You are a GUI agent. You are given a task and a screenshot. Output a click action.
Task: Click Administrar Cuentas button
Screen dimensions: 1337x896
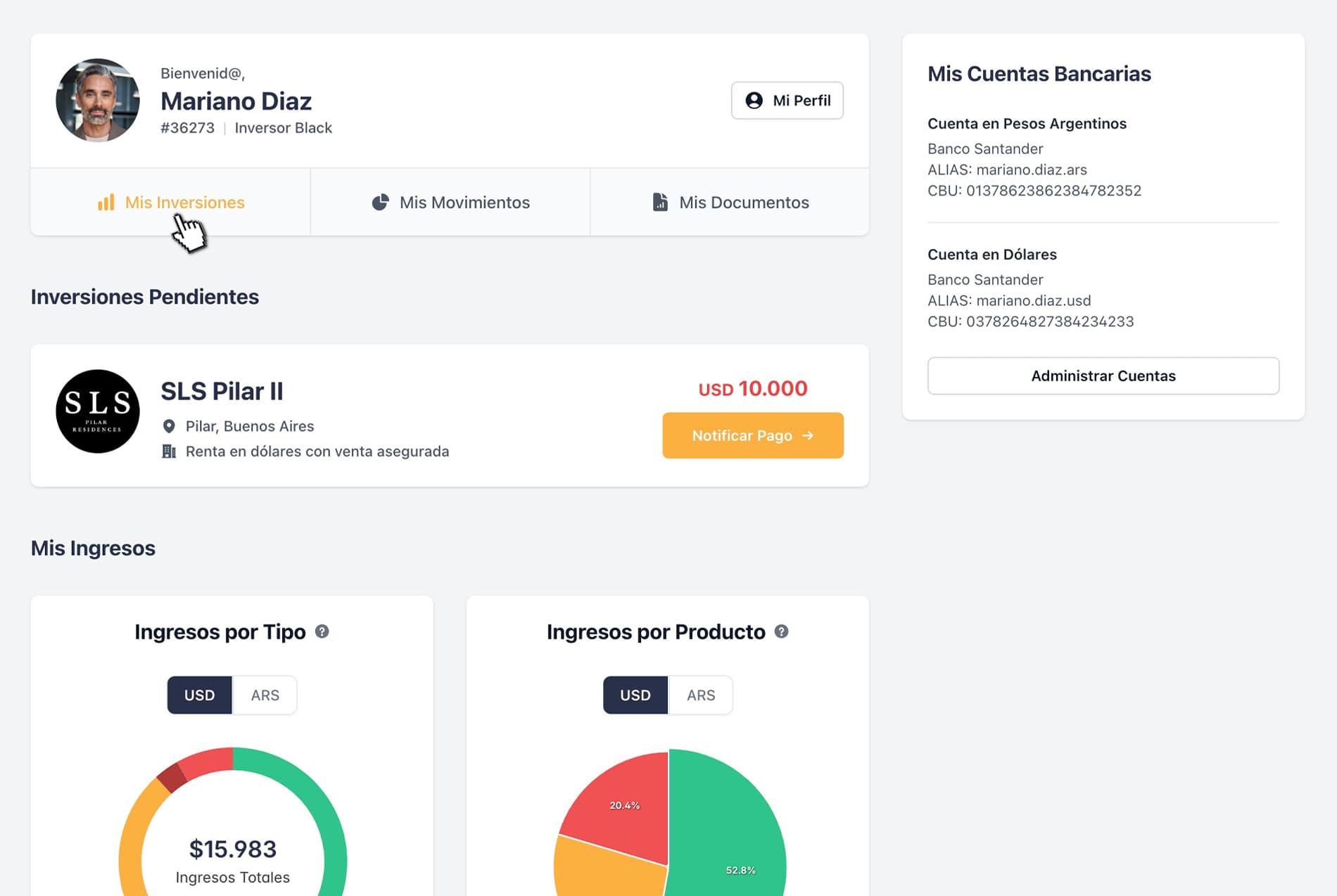[1103, 376]
